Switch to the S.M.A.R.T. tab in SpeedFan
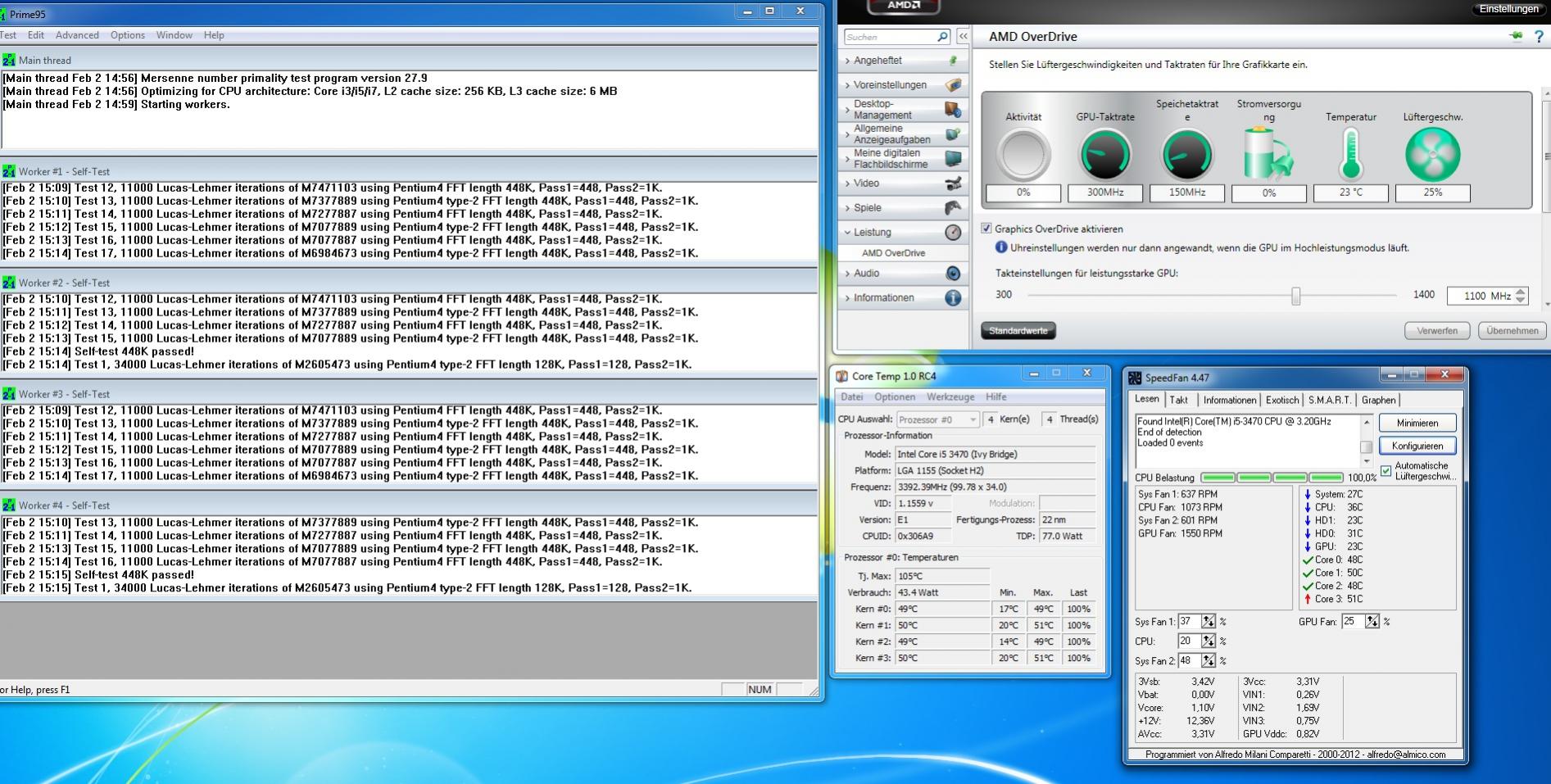The width and height of the screenshot is (1551, 784). 1330,400
